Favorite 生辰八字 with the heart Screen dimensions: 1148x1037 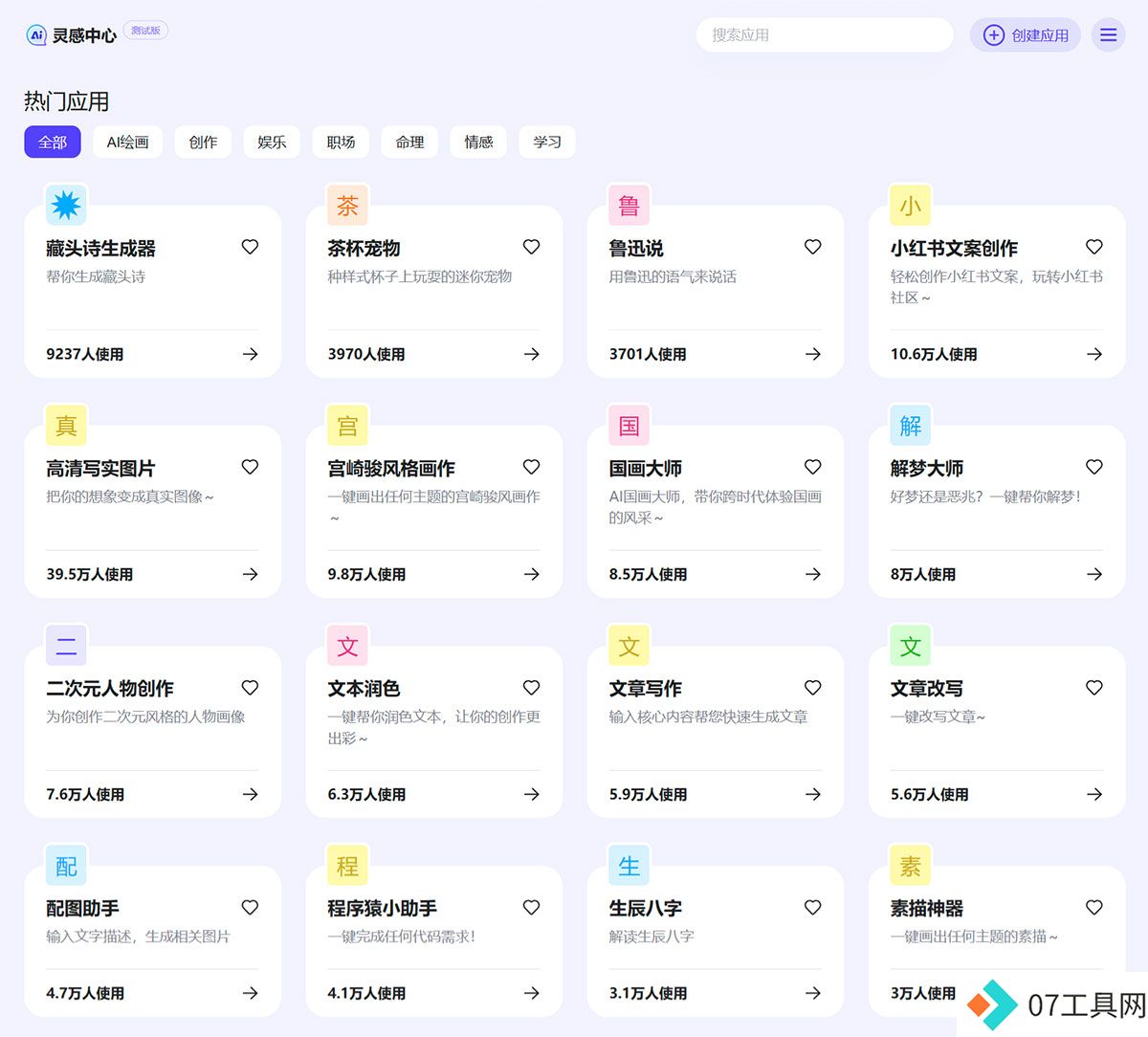(x=812, y=907)
